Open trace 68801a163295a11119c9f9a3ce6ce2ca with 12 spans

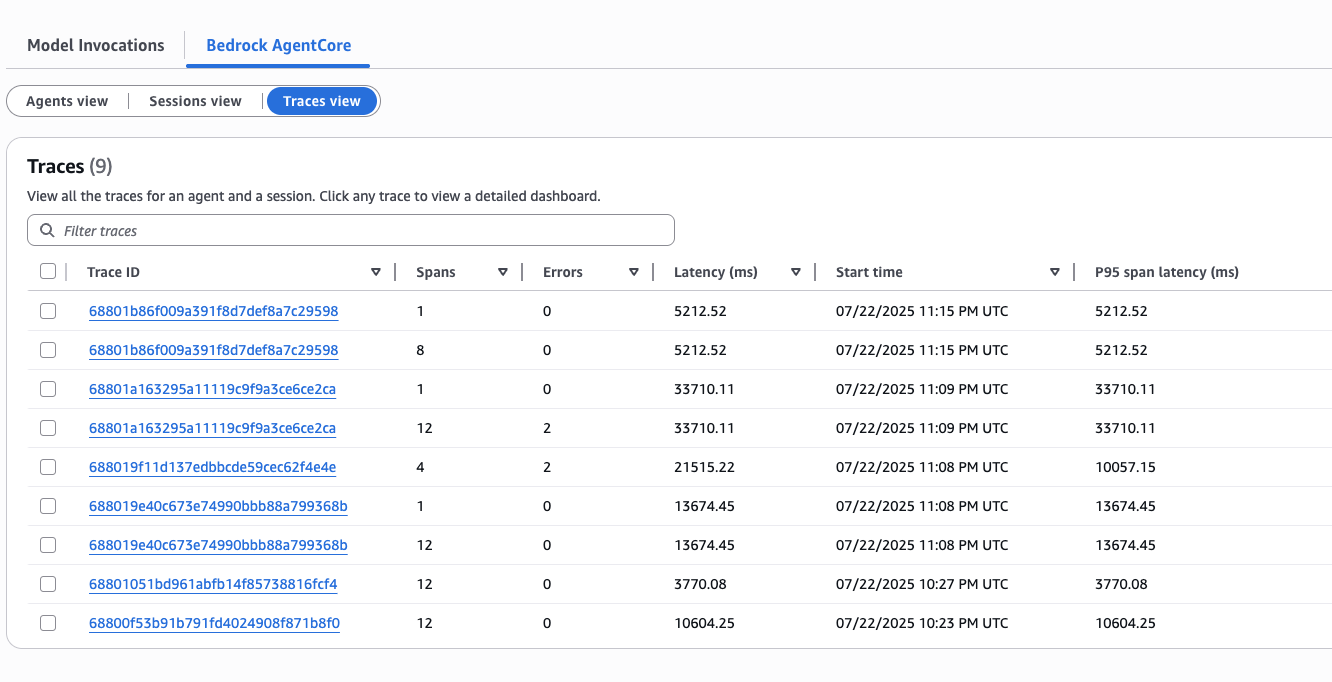(212, 428)
